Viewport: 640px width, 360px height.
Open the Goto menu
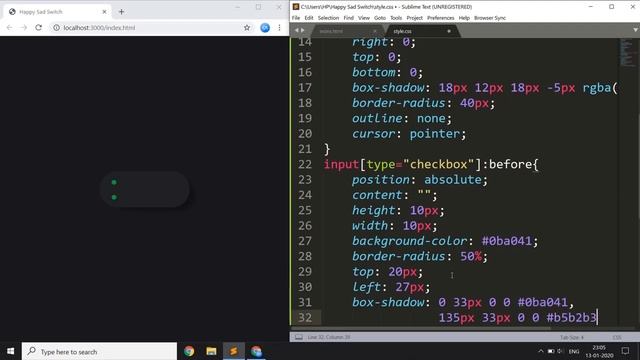coord(380,18)
